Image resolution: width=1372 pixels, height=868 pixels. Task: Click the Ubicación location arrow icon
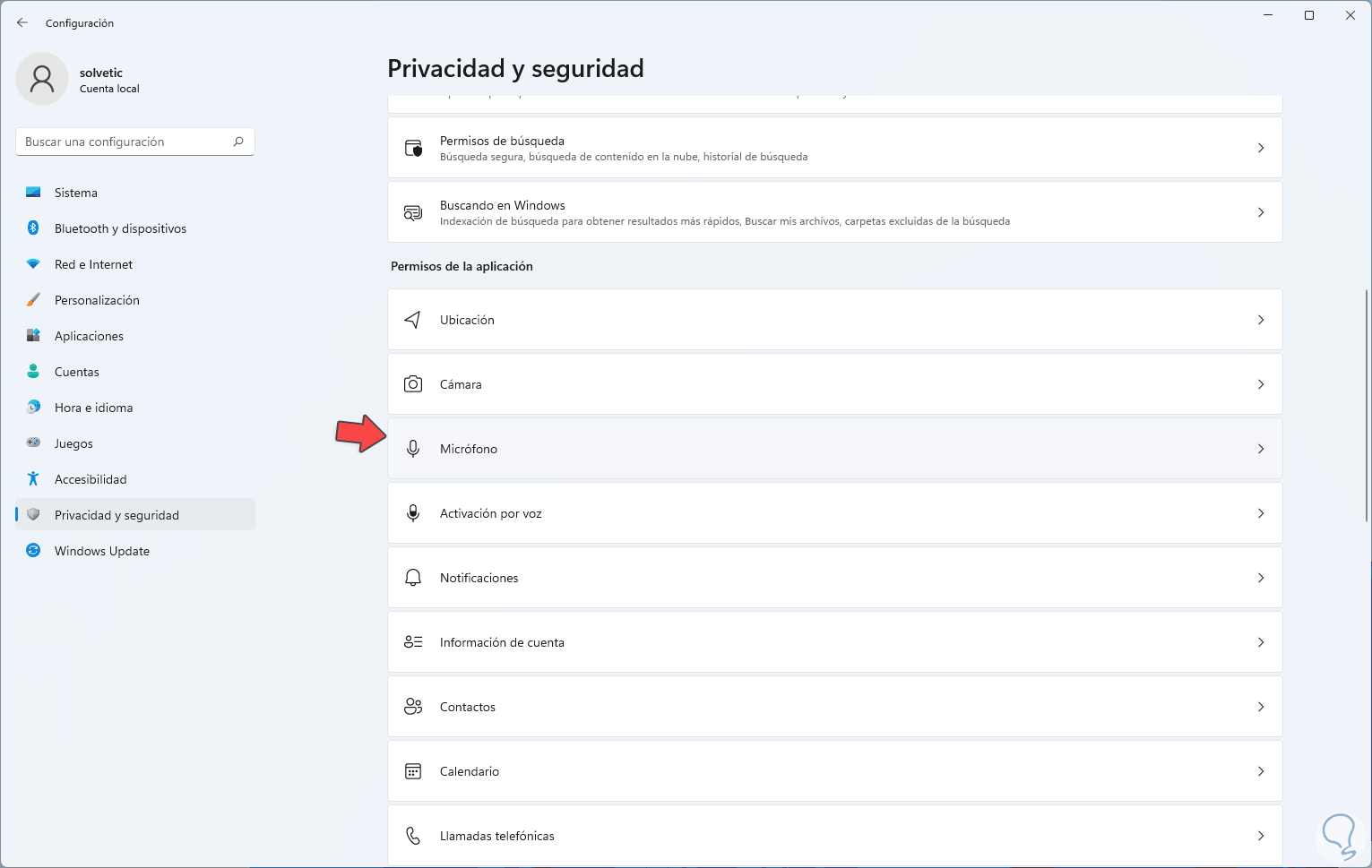pos(412,320)
